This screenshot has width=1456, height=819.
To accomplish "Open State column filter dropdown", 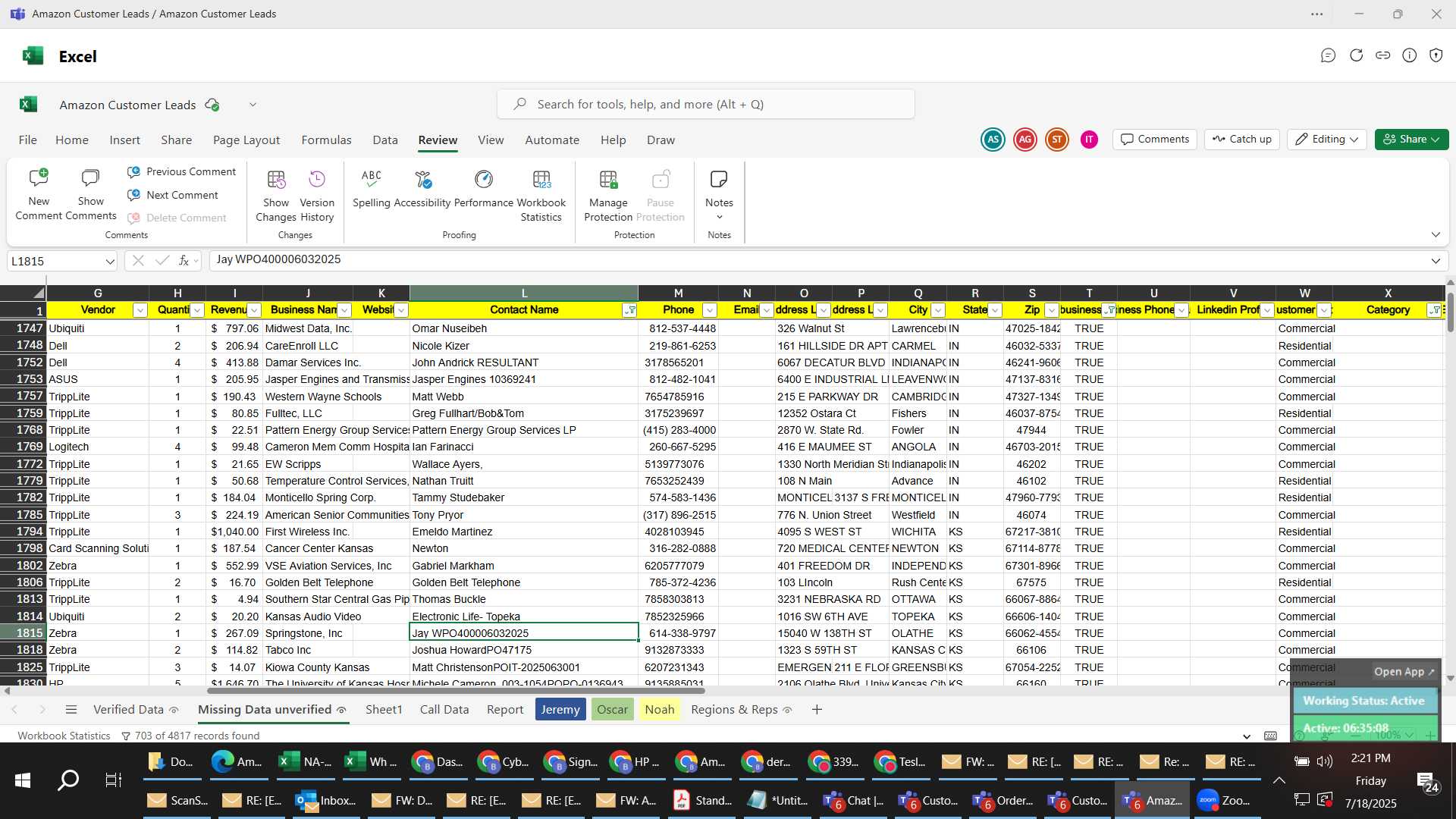I will point(995,310).
